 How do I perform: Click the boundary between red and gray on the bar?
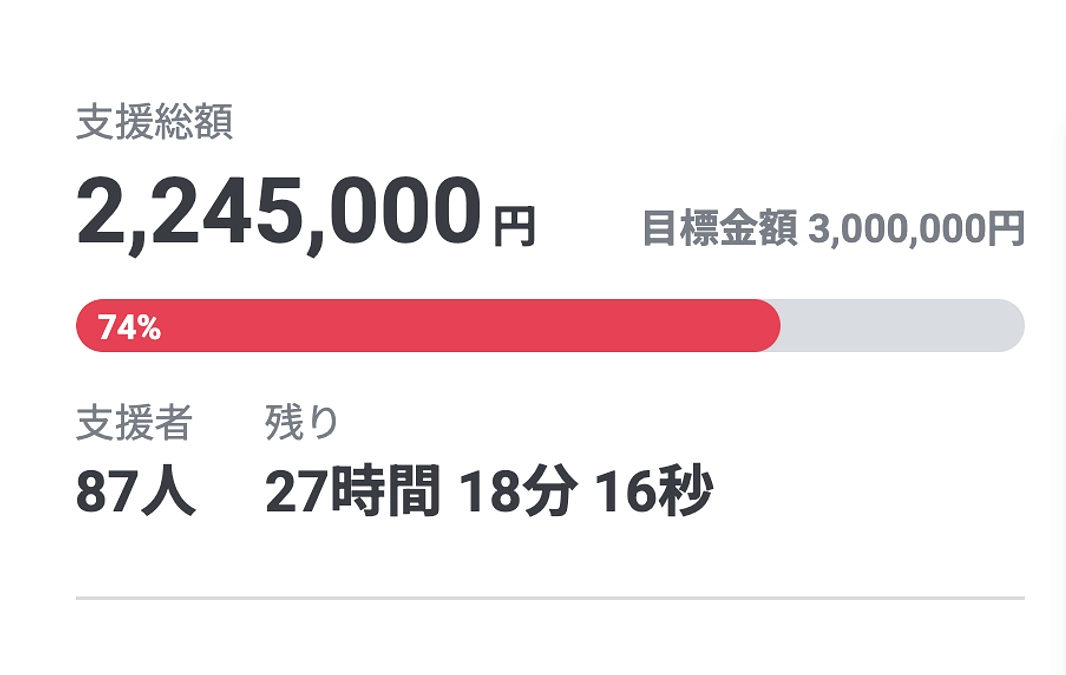coord(779,325)
